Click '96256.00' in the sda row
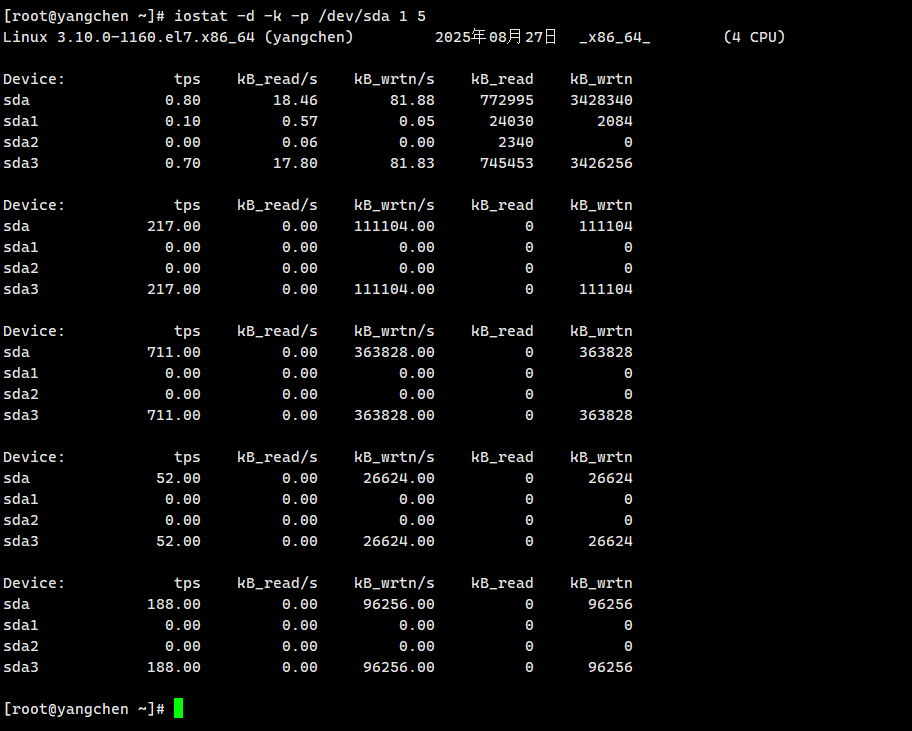 pos(399,604)
